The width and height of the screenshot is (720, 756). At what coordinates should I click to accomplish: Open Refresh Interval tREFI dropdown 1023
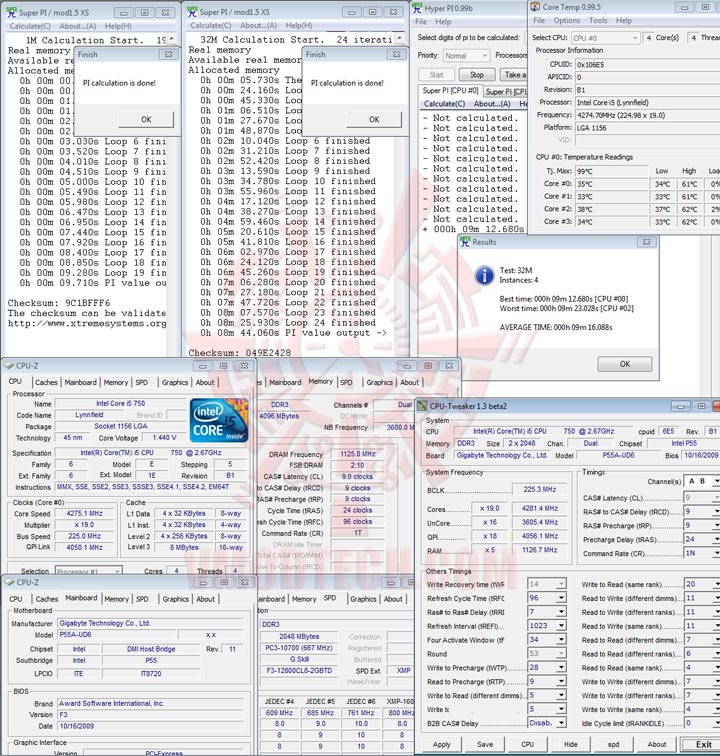pos(560,626)
